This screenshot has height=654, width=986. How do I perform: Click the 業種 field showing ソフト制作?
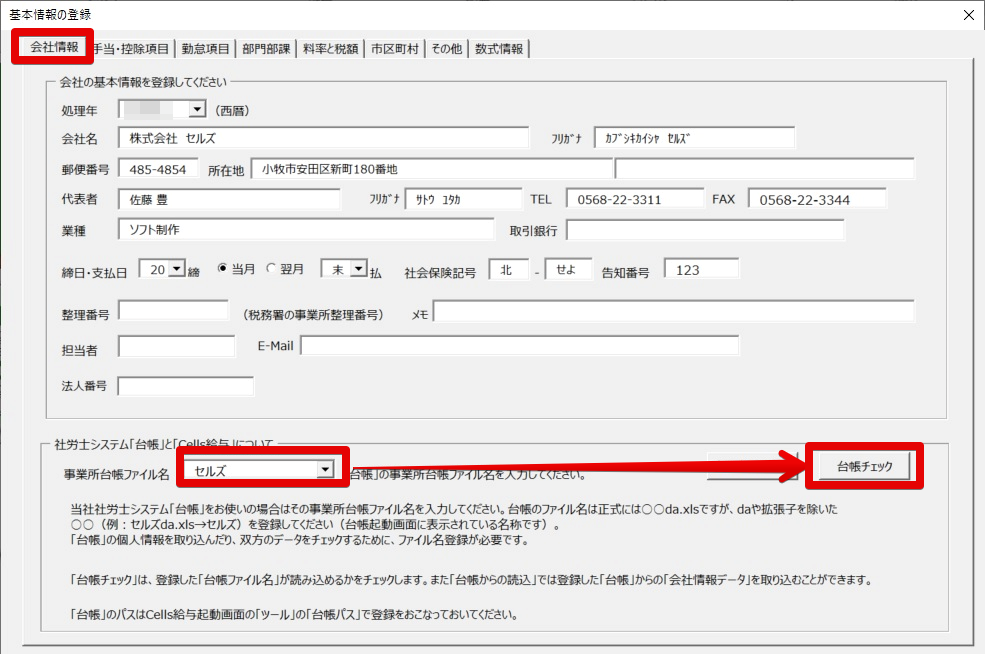pos(306,230)
